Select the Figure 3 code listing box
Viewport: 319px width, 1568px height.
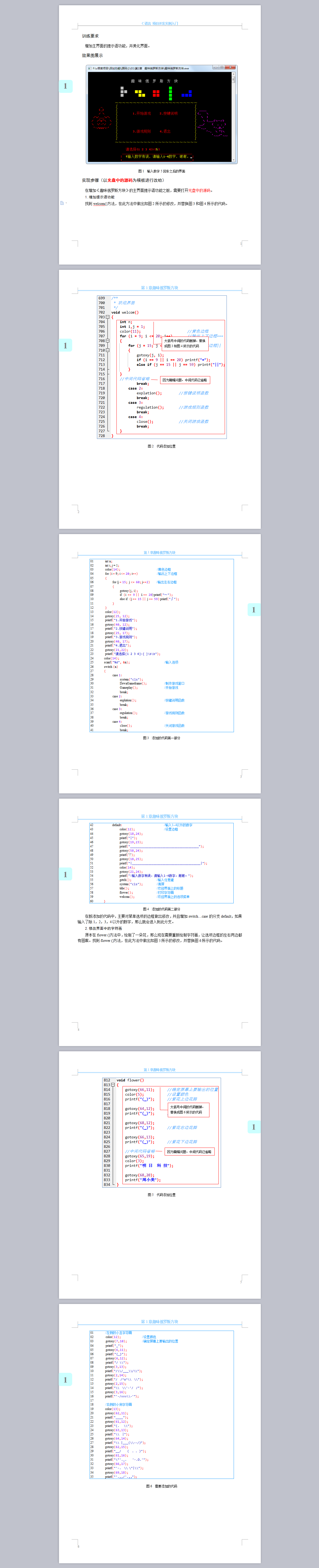coord(162,645)
